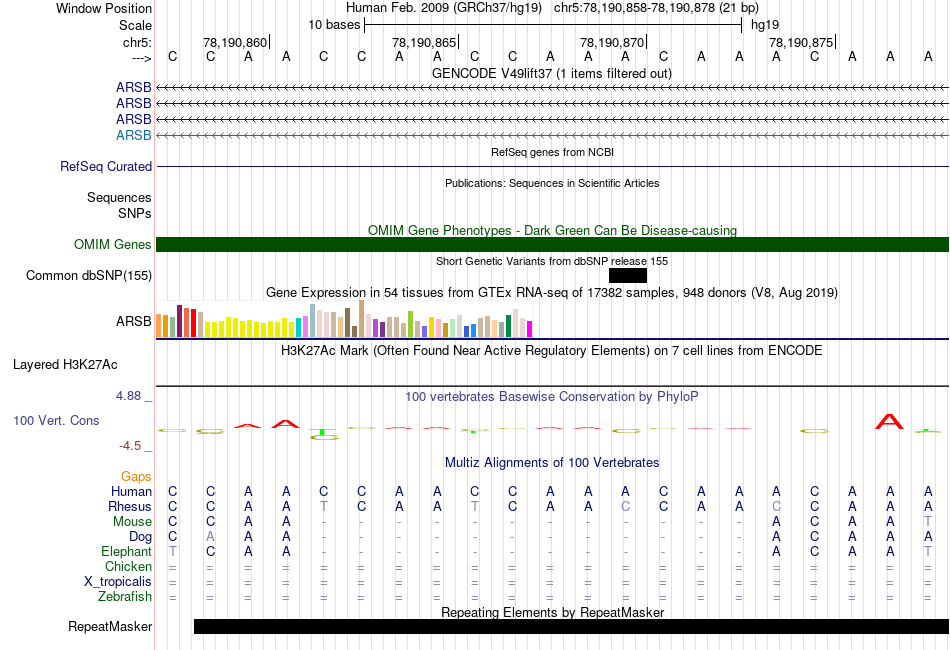Click the Rhesus species label
This screenshot has height=650, width=950.
pyautogui.click(x=130, y=506)
